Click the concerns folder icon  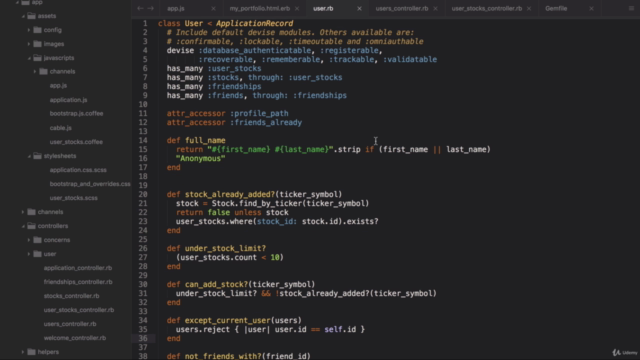[x=38, y=240]
